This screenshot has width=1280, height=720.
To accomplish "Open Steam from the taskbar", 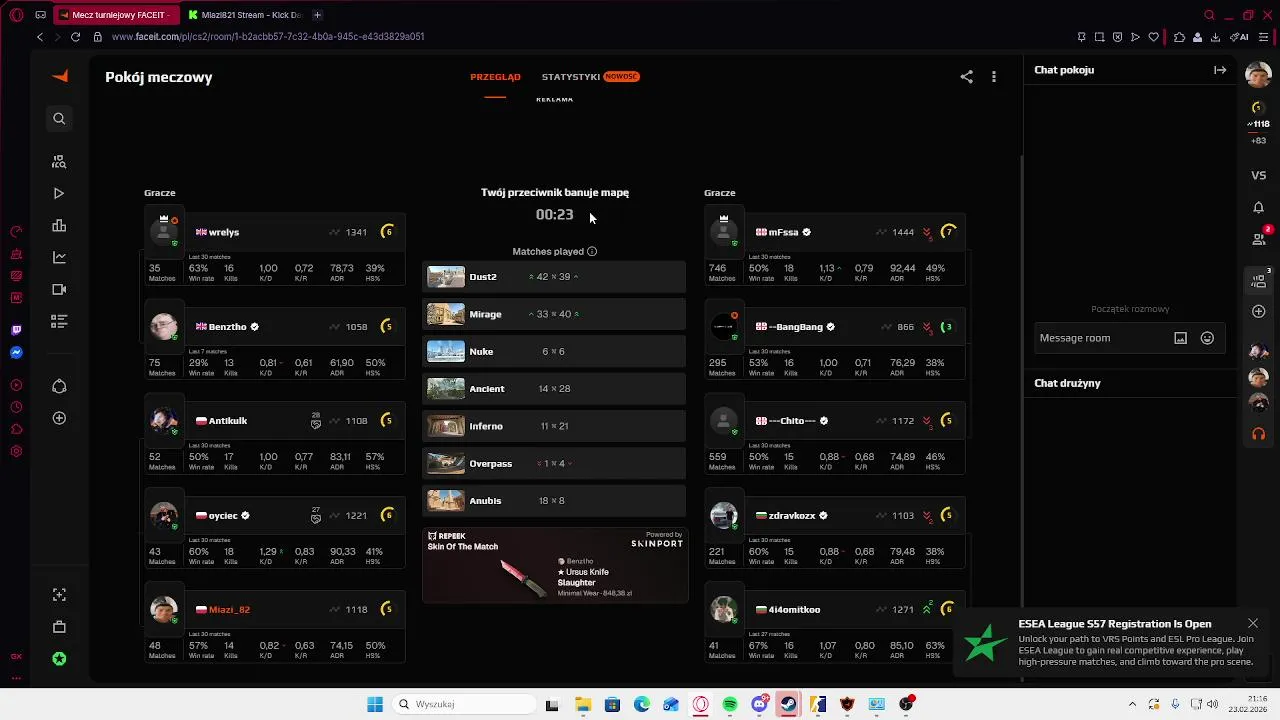I will tap(789, 705).
